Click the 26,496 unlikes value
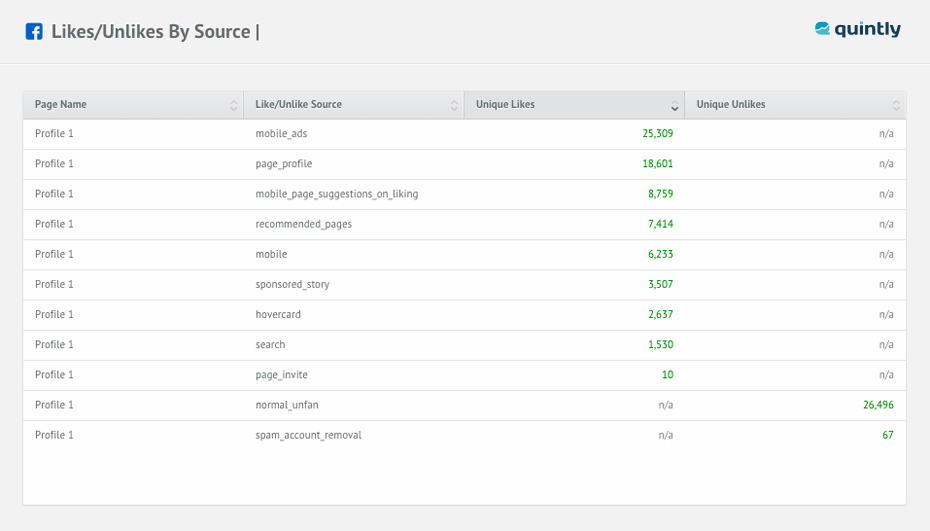Viewport: 930px width, 531px height. point(878,405)
